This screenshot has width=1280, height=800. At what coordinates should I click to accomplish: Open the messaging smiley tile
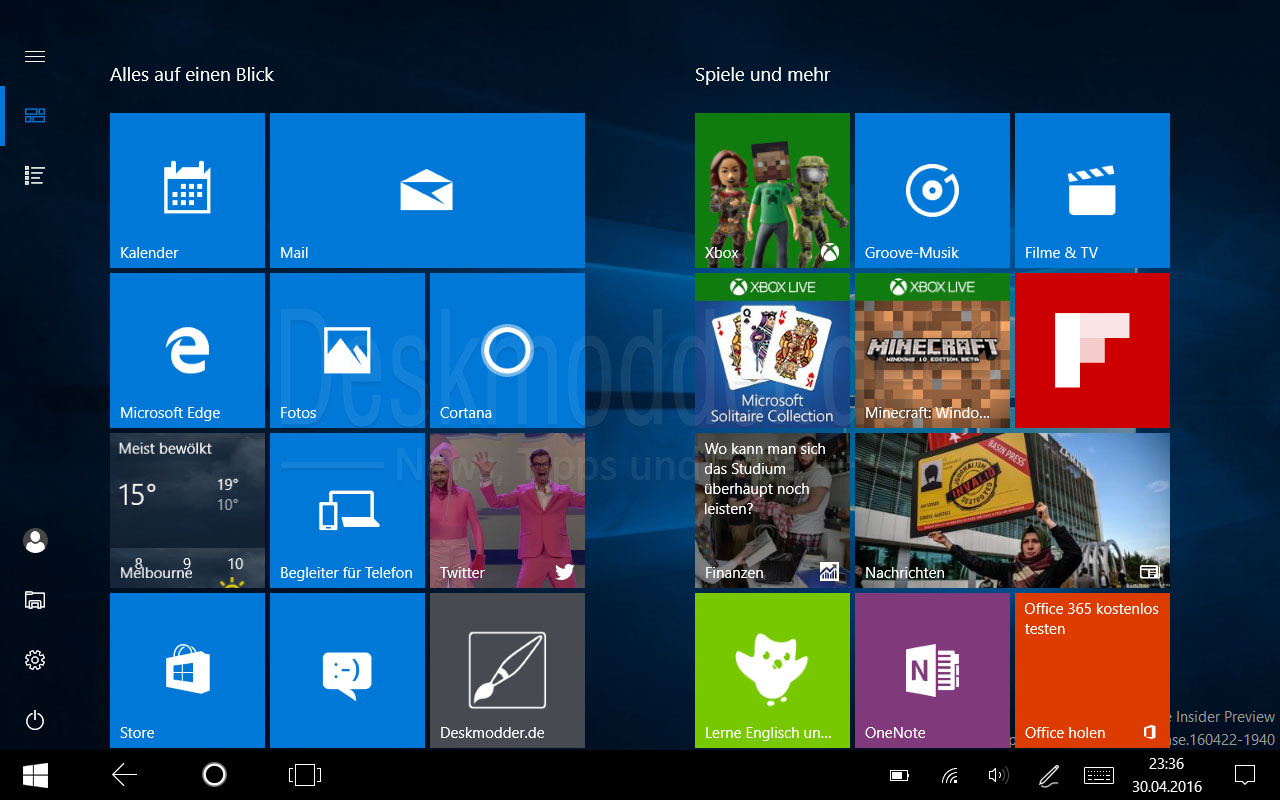[x=347, y=670]
